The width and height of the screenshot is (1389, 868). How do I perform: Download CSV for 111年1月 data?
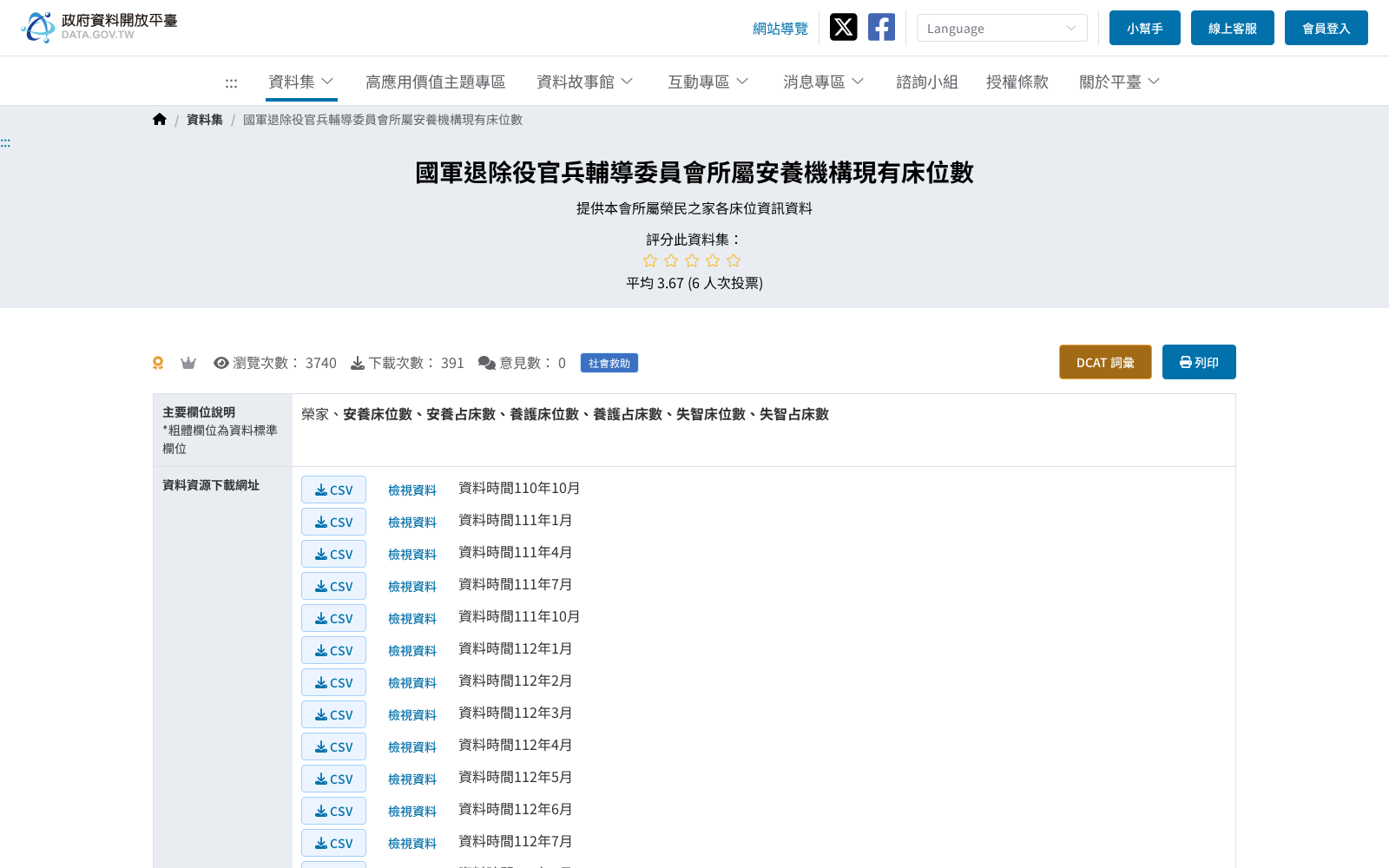pos(333,522)
